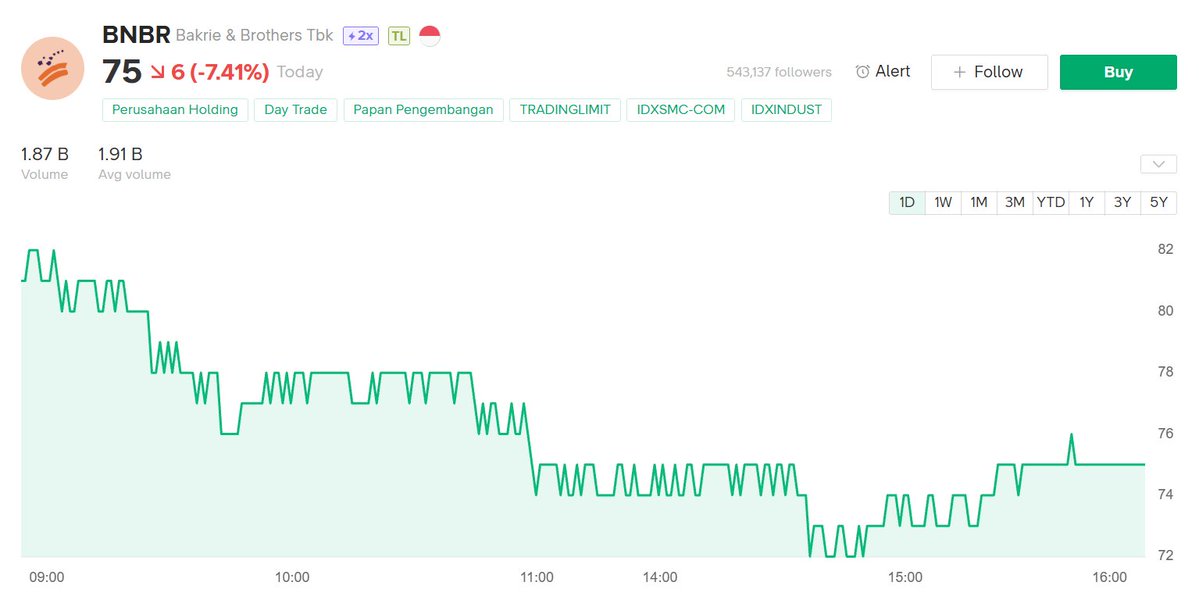Screen dimensions: 1199x607
Task: Switch chart to 1M range
Action: pos(979,203)
